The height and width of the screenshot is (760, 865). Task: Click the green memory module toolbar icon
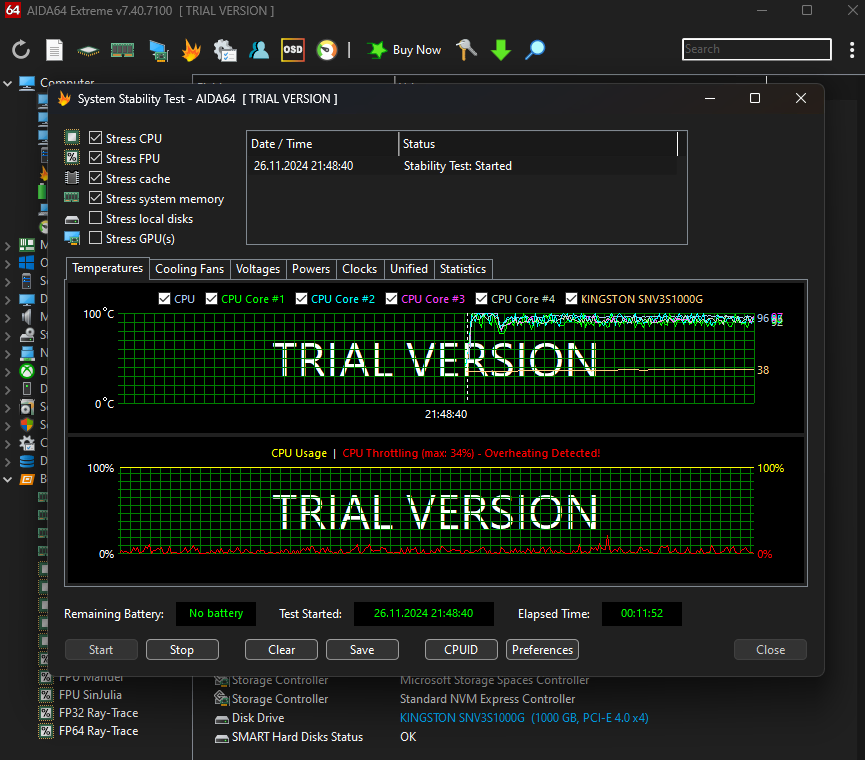click(x=122, y=50)
